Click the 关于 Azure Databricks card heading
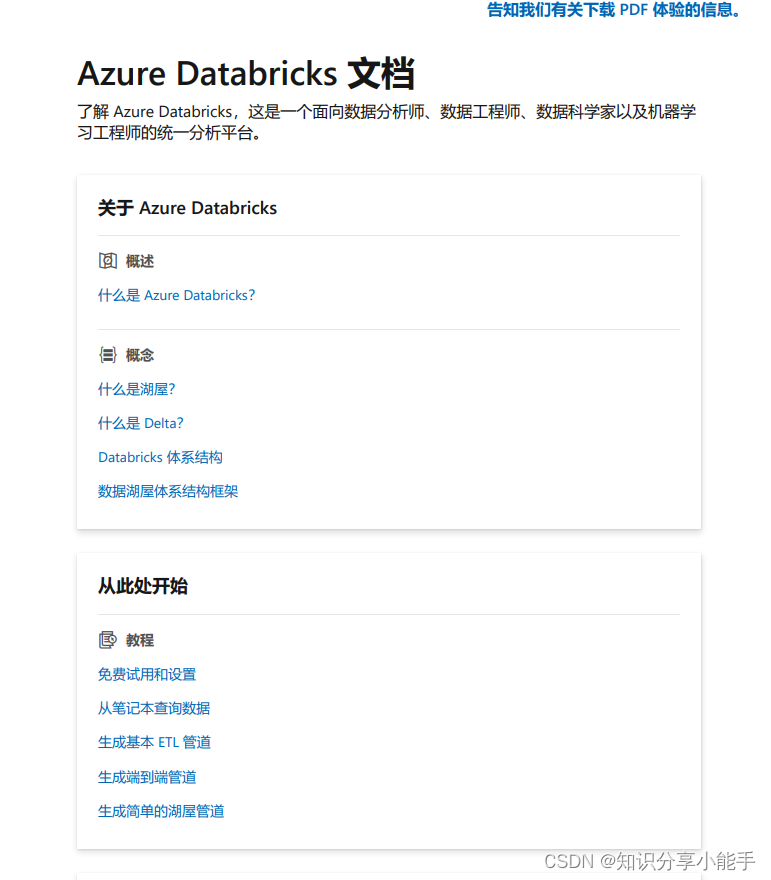The width and height of the screenshot is (771, 880). (187, 208)
